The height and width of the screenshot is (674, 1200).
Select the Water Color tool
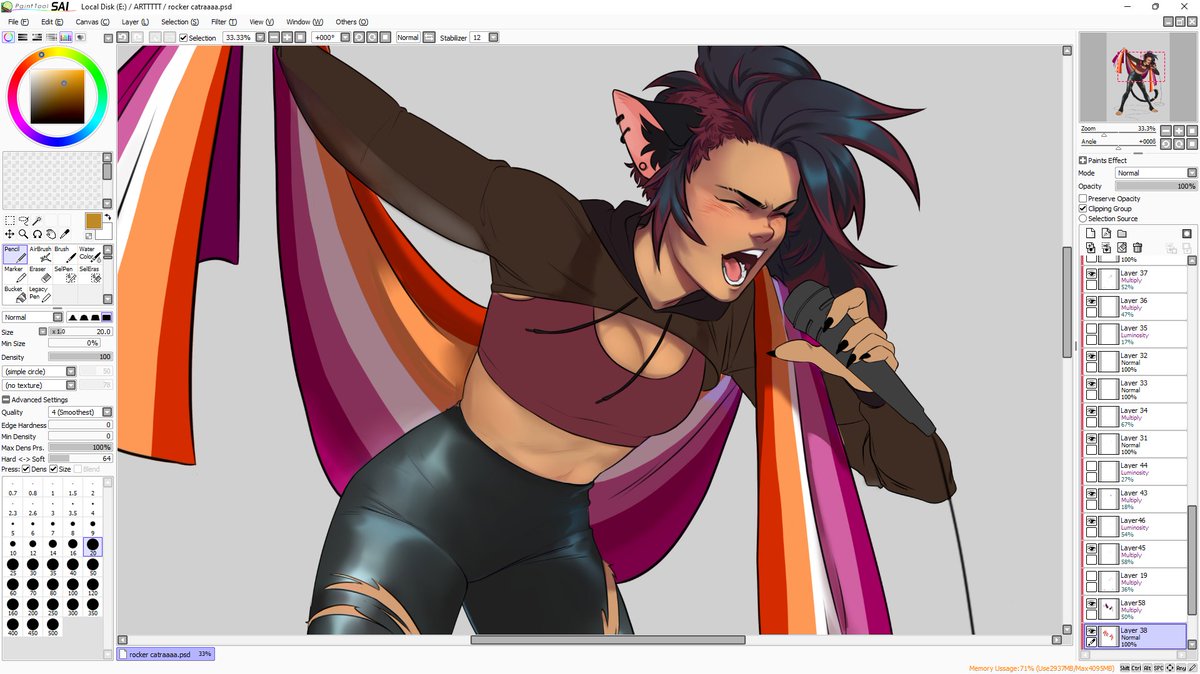[89, 254]
